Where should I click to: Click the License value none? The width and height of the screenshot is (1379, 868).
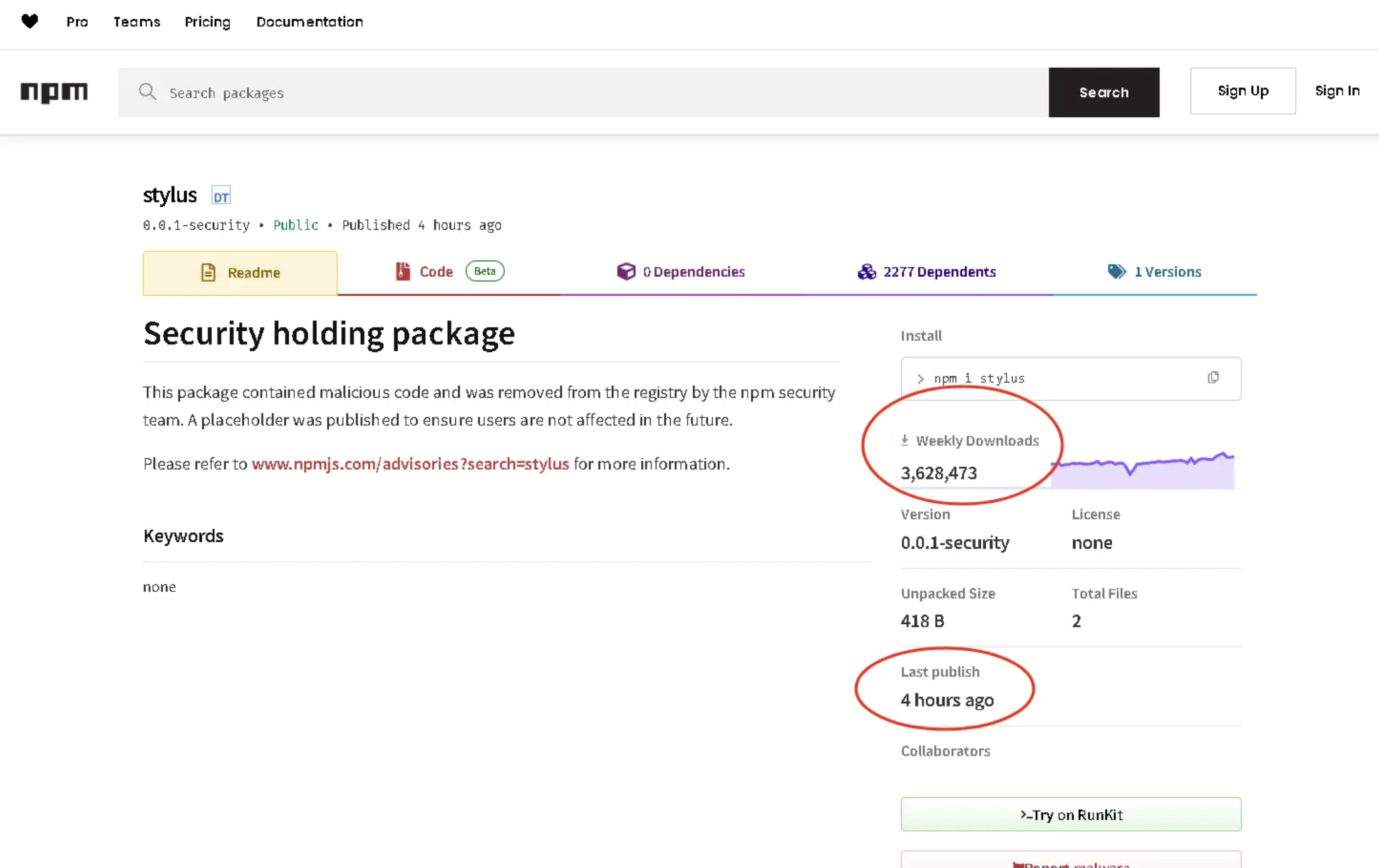point(1092,542)
